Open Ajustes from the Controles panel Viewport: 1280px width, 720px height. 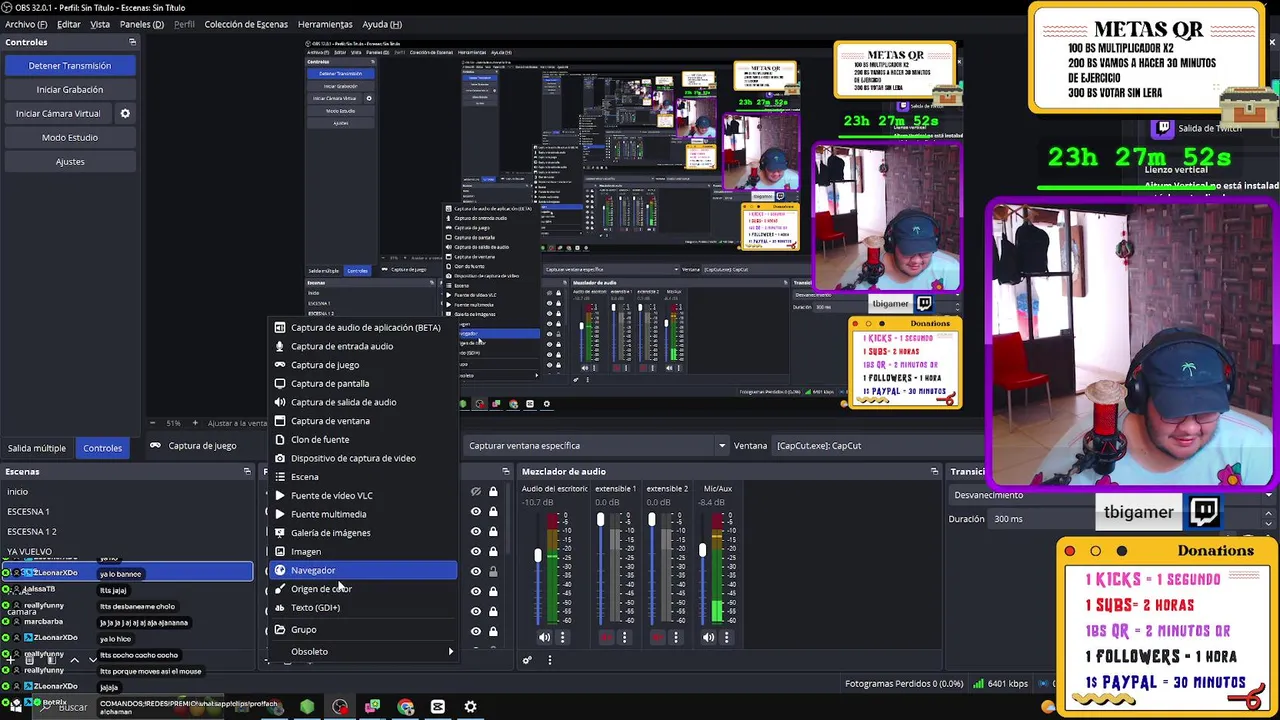pyautogui.click(x=70, y=162)
